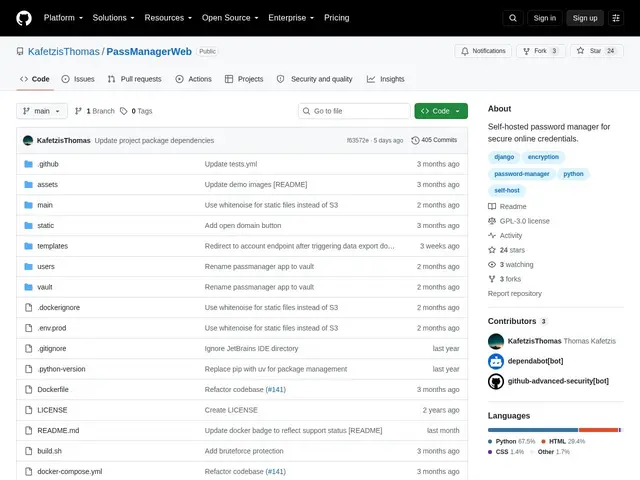
Task: Open the assets folder icon
Action: tap(28, 184)
